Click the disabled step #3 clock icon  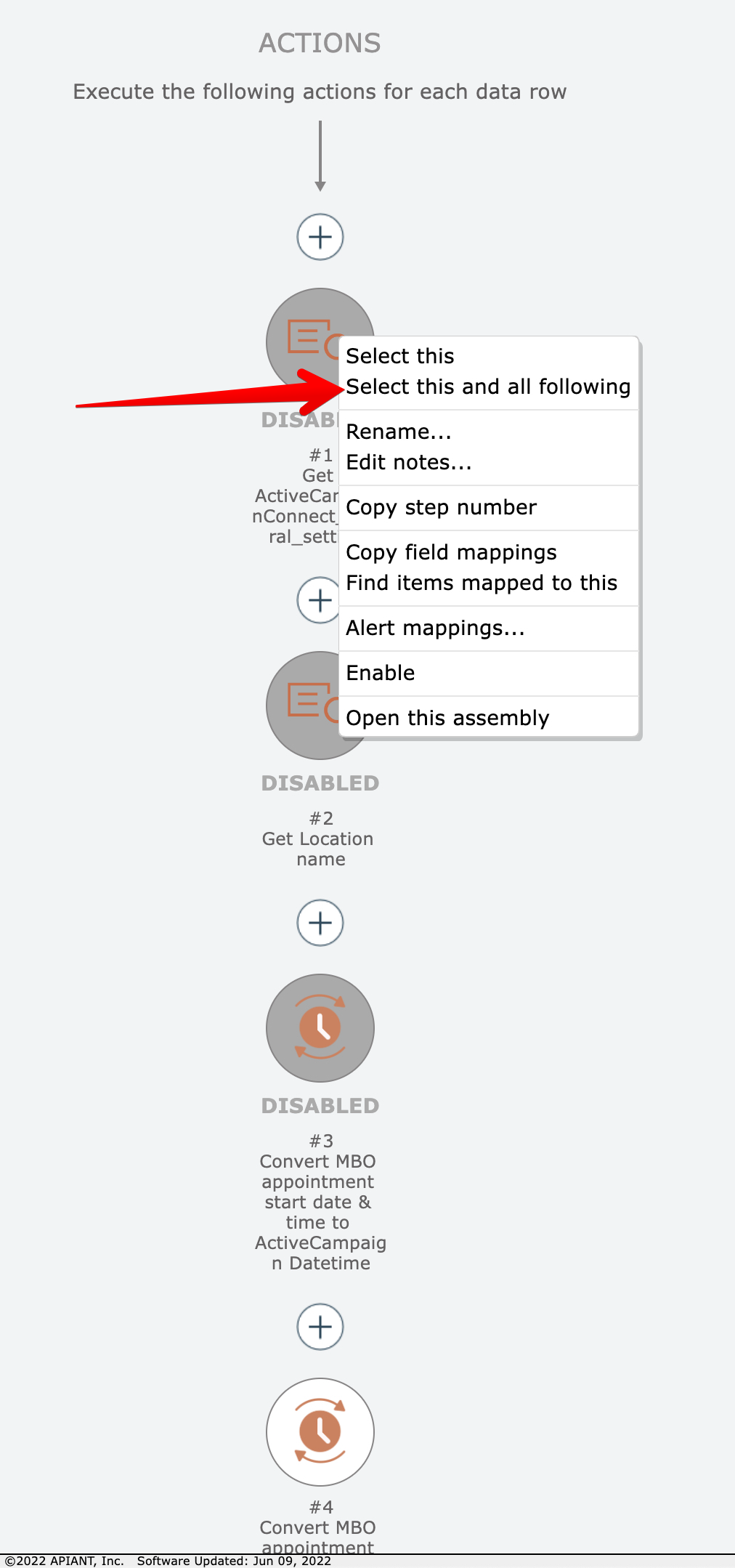[x=320, y=1027]
